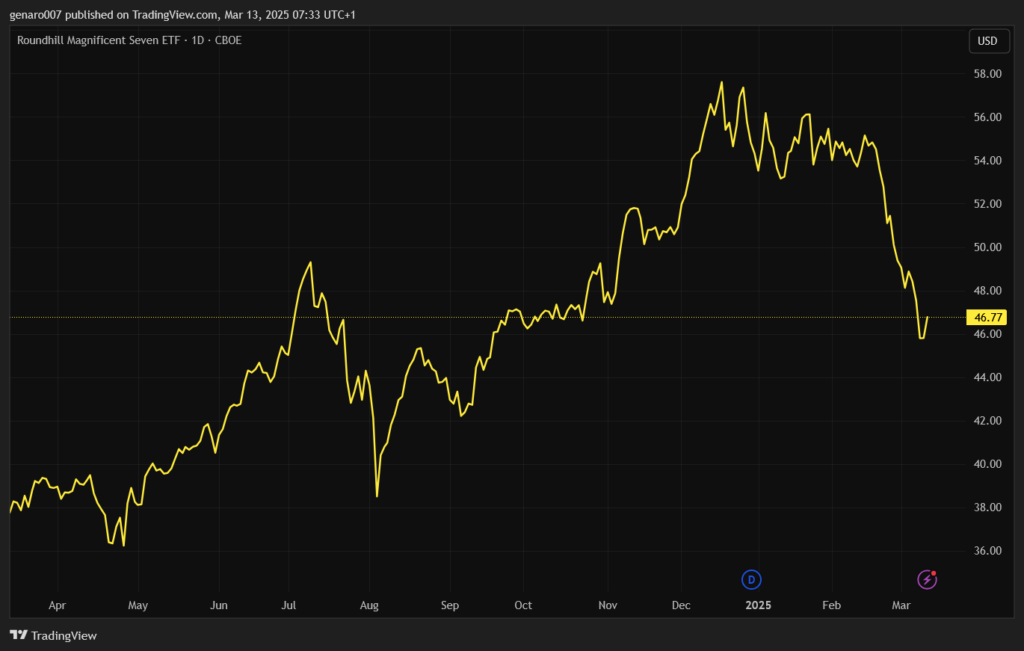Click the Jul label on time axis
The width and height of the screenshot is (1024, 651).
tap(290, 606)
